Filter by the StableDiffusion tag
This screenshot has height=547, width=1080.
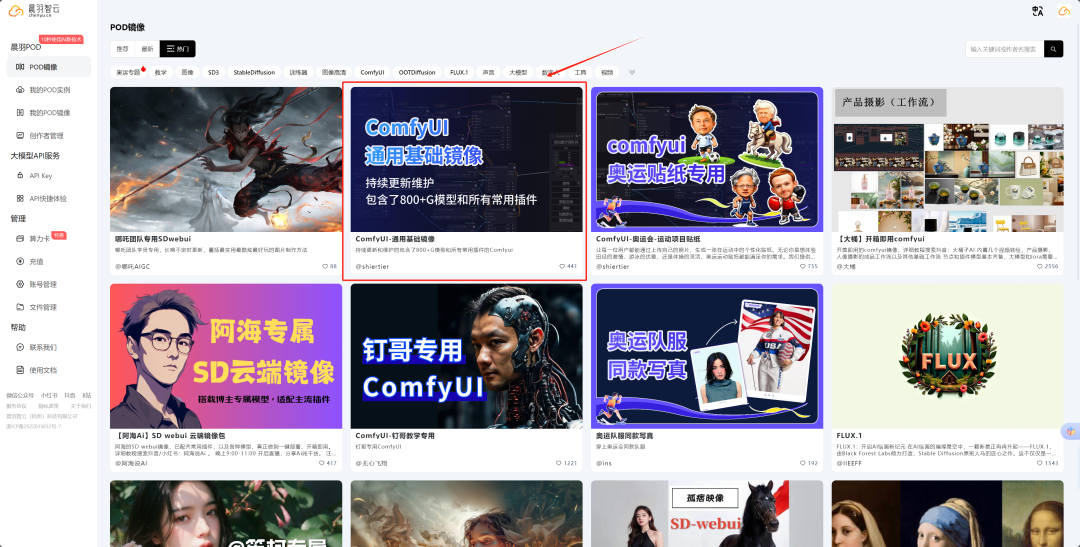(254, 72)
